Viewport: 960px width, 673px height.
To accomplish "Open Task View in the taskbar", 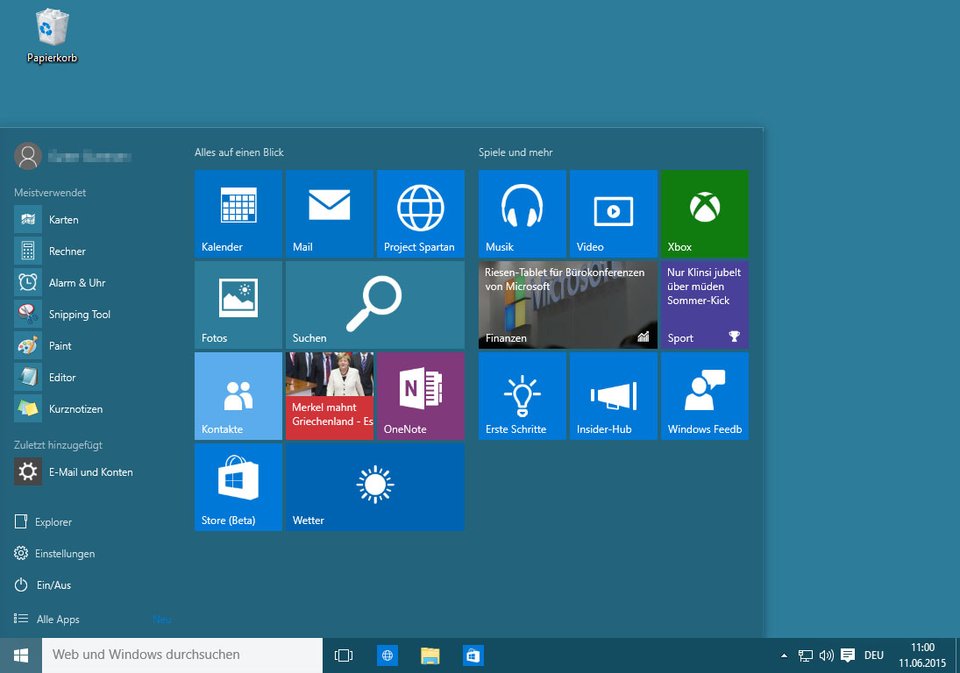I will pyautogui.click(x=343, y=655).
